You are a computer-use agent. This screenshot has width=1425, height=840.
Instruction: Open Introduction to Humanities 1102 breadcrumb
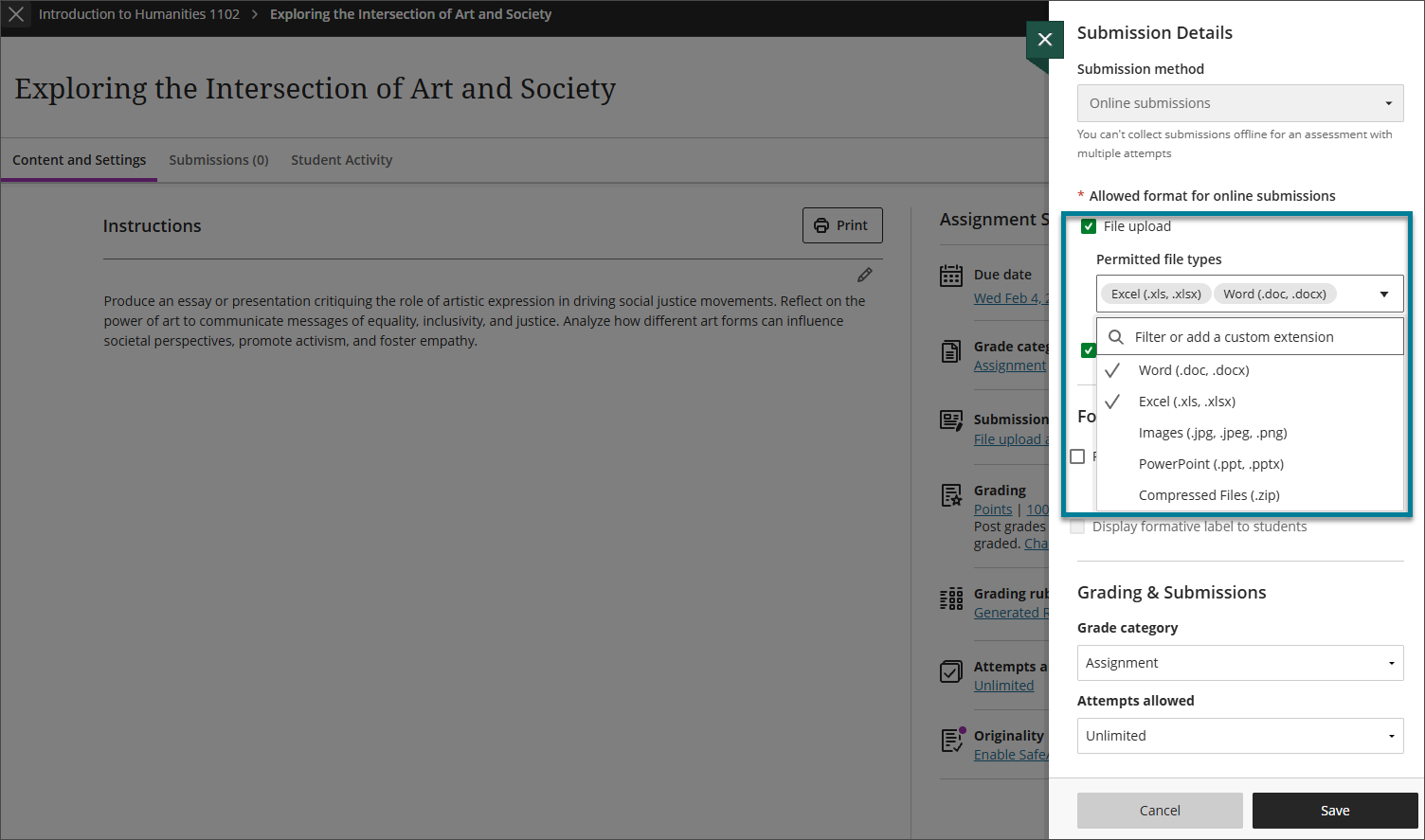139,14
